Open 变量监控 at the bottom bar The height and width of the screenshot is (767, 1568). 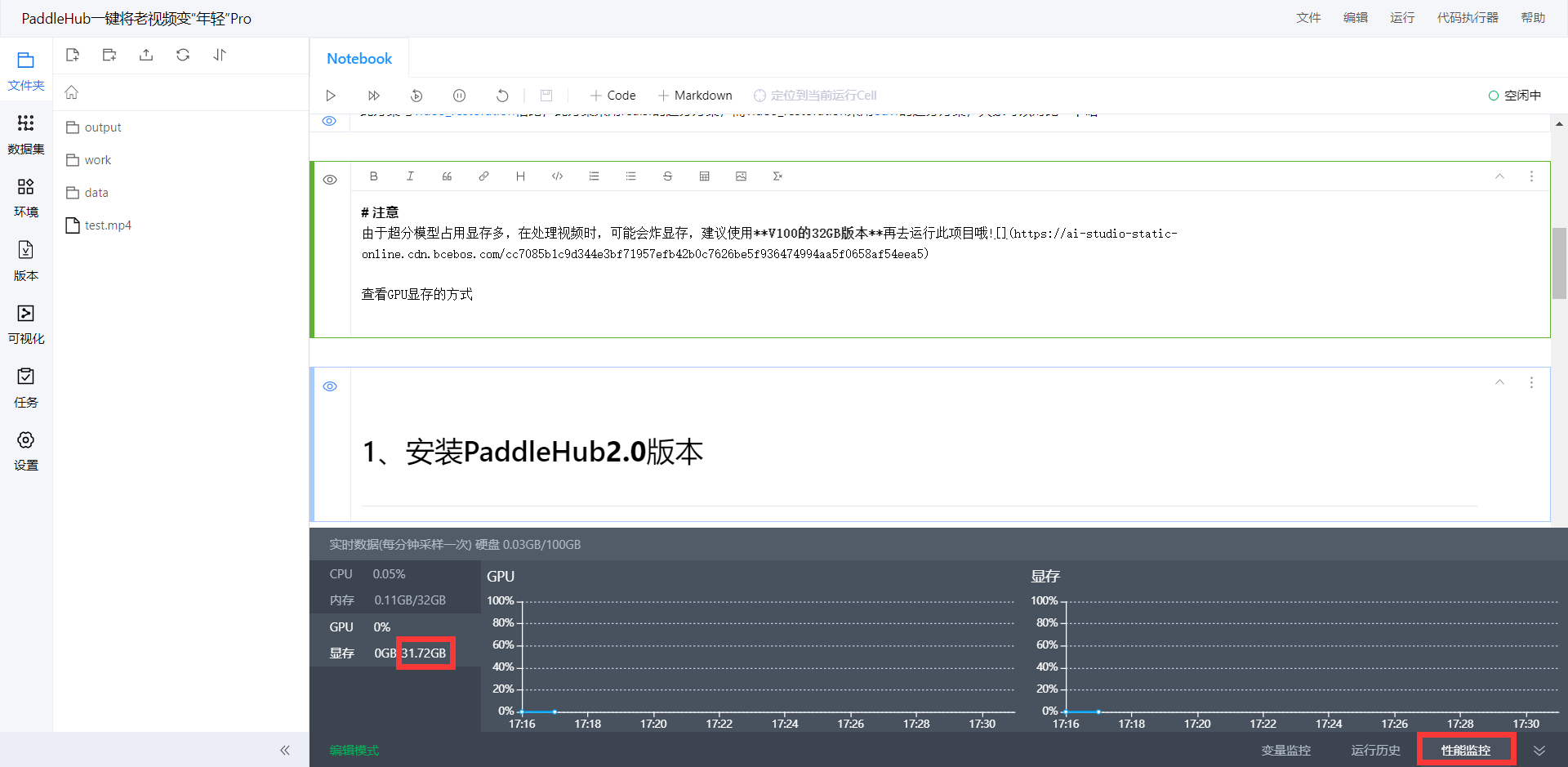point(1286,750)
